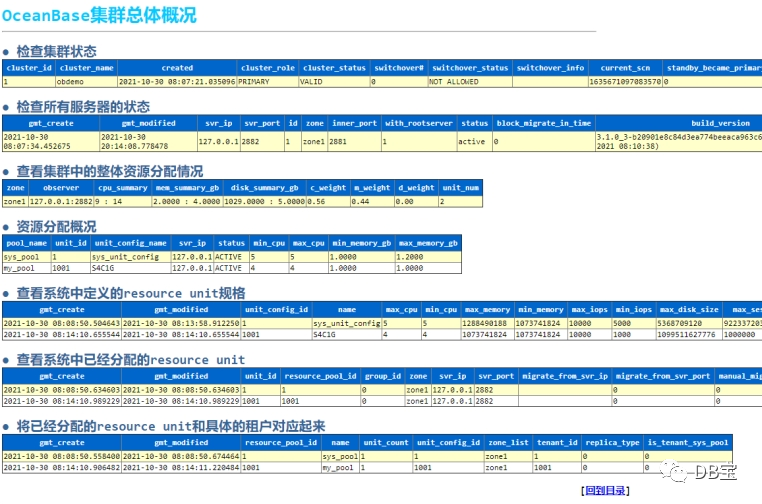Viewport: 762px width, 504px height.
Task: Click the heading about 租户对应起来
Action: click(171, 427)
